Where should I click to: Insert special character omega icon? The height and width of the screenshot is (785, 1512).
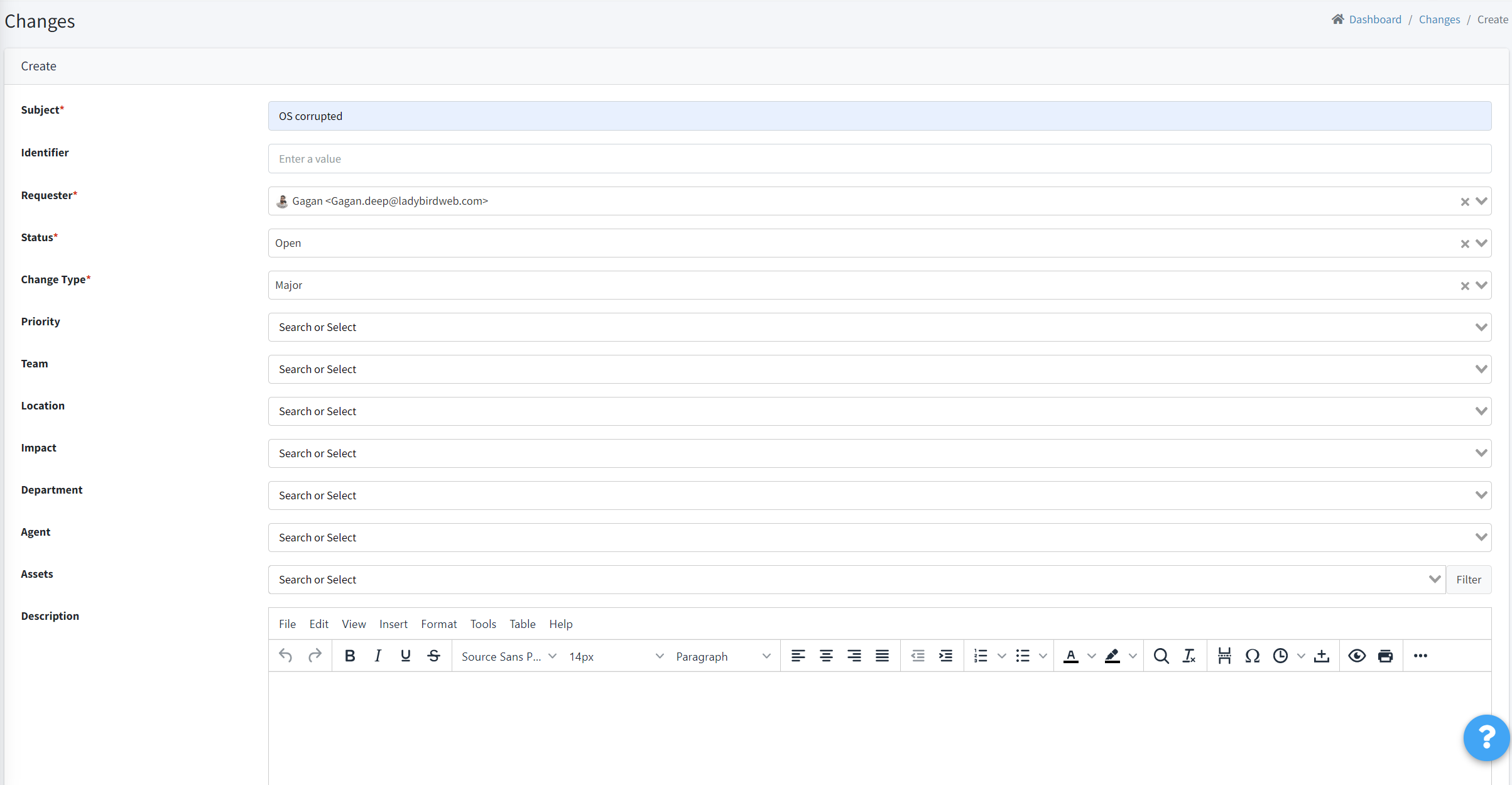pos(1253,656)
